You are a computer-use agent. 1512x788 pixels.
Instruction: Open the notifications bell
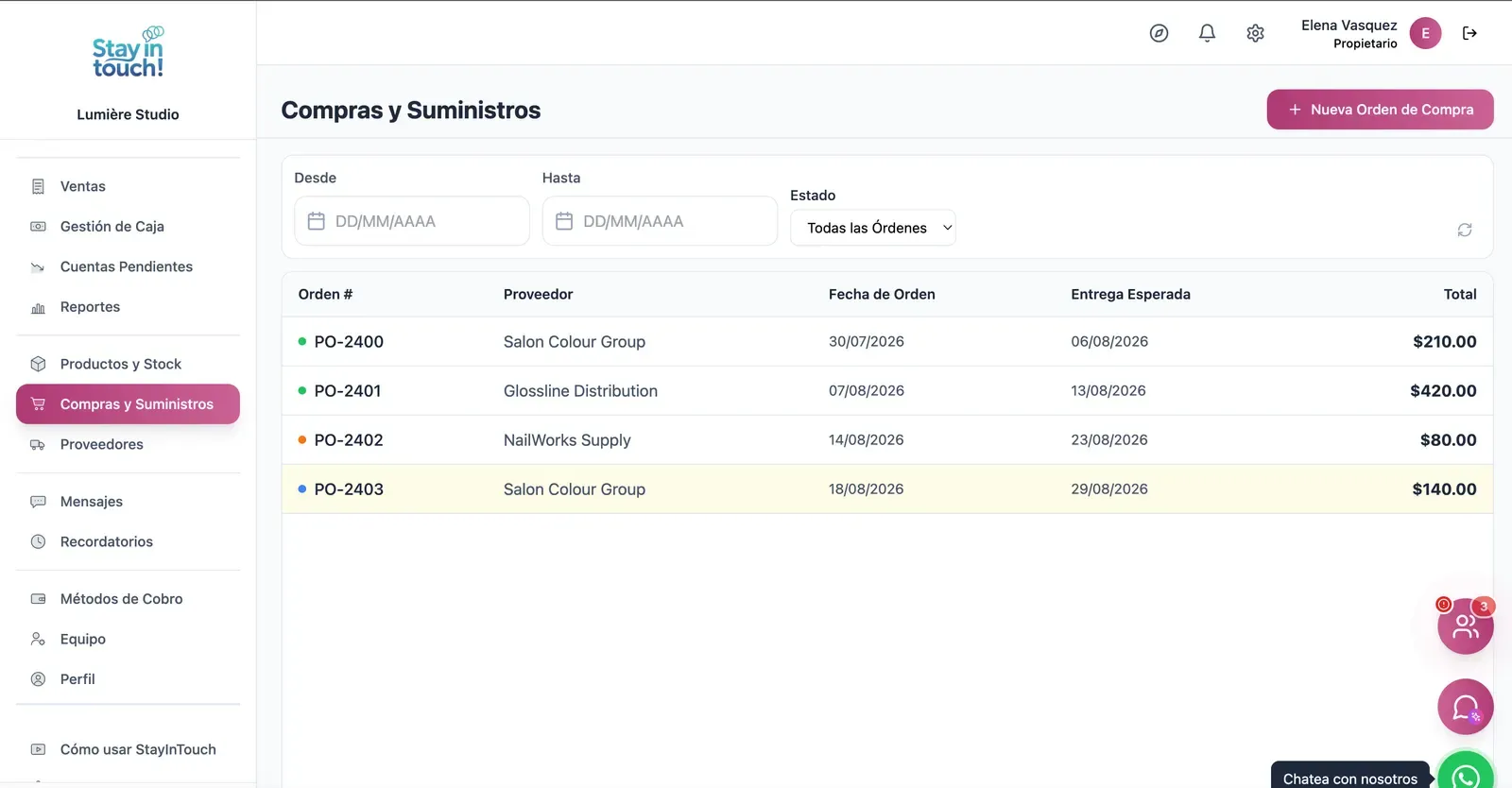point(1207,33)
